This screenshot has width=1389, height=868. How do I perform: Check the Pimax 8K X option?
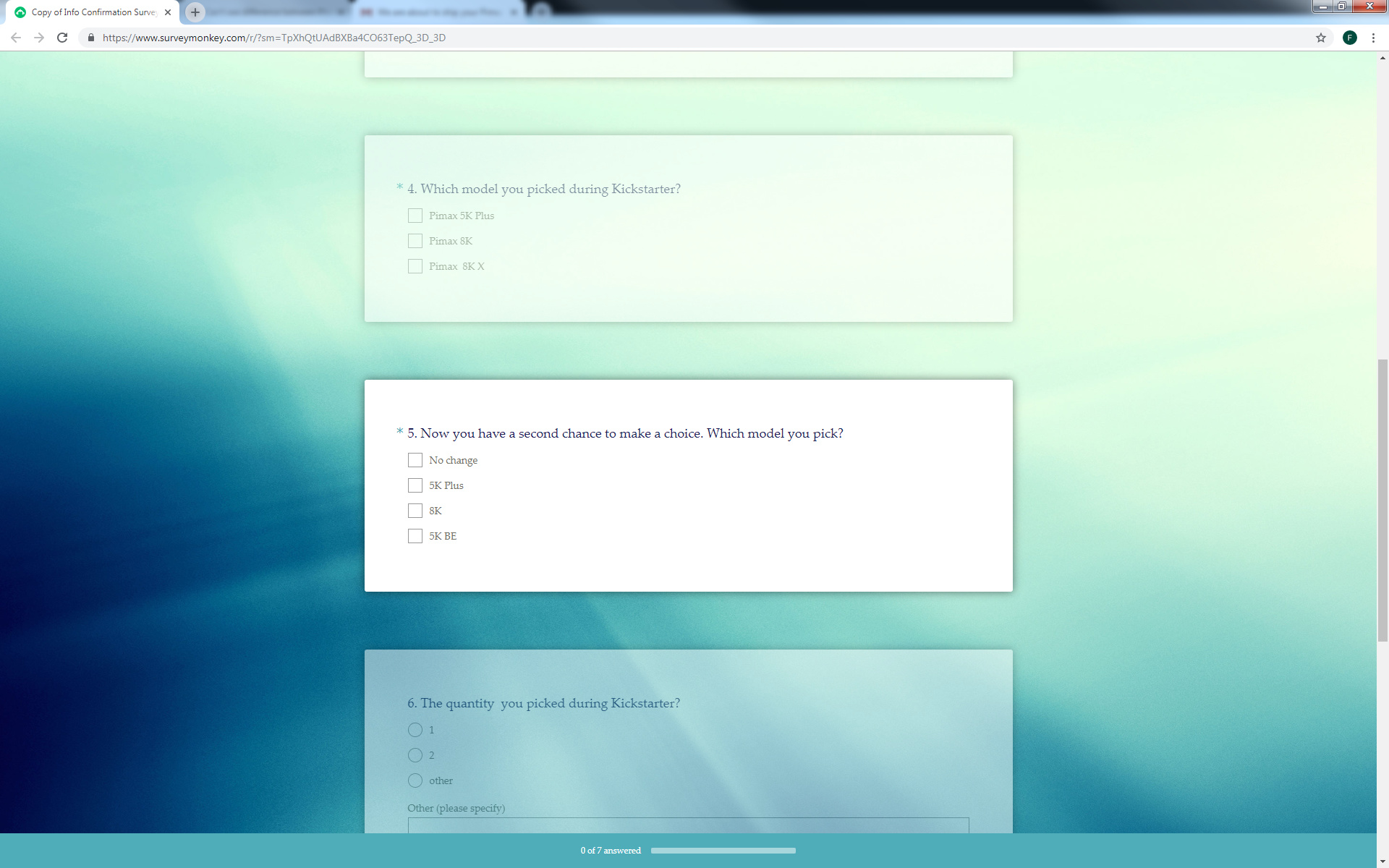pyautogui.click(x=415, y=266)
